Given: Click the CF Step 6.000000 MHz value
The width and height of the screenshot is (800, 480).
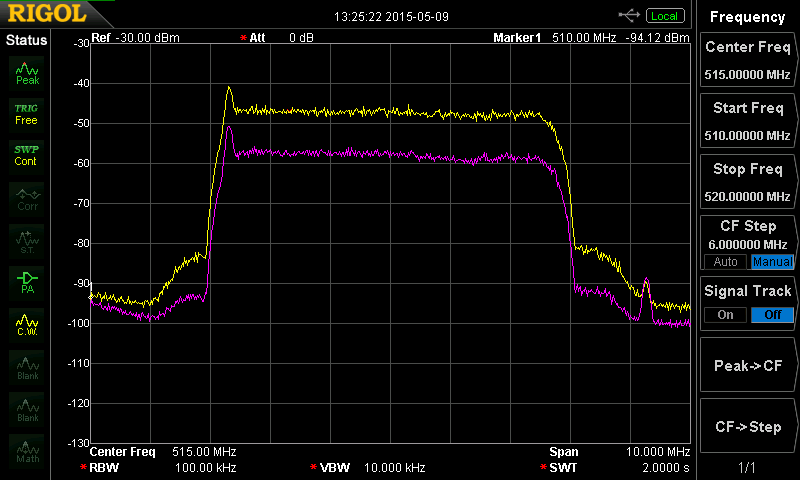Looking at the screenshot, I should click(x=747, y=244).
